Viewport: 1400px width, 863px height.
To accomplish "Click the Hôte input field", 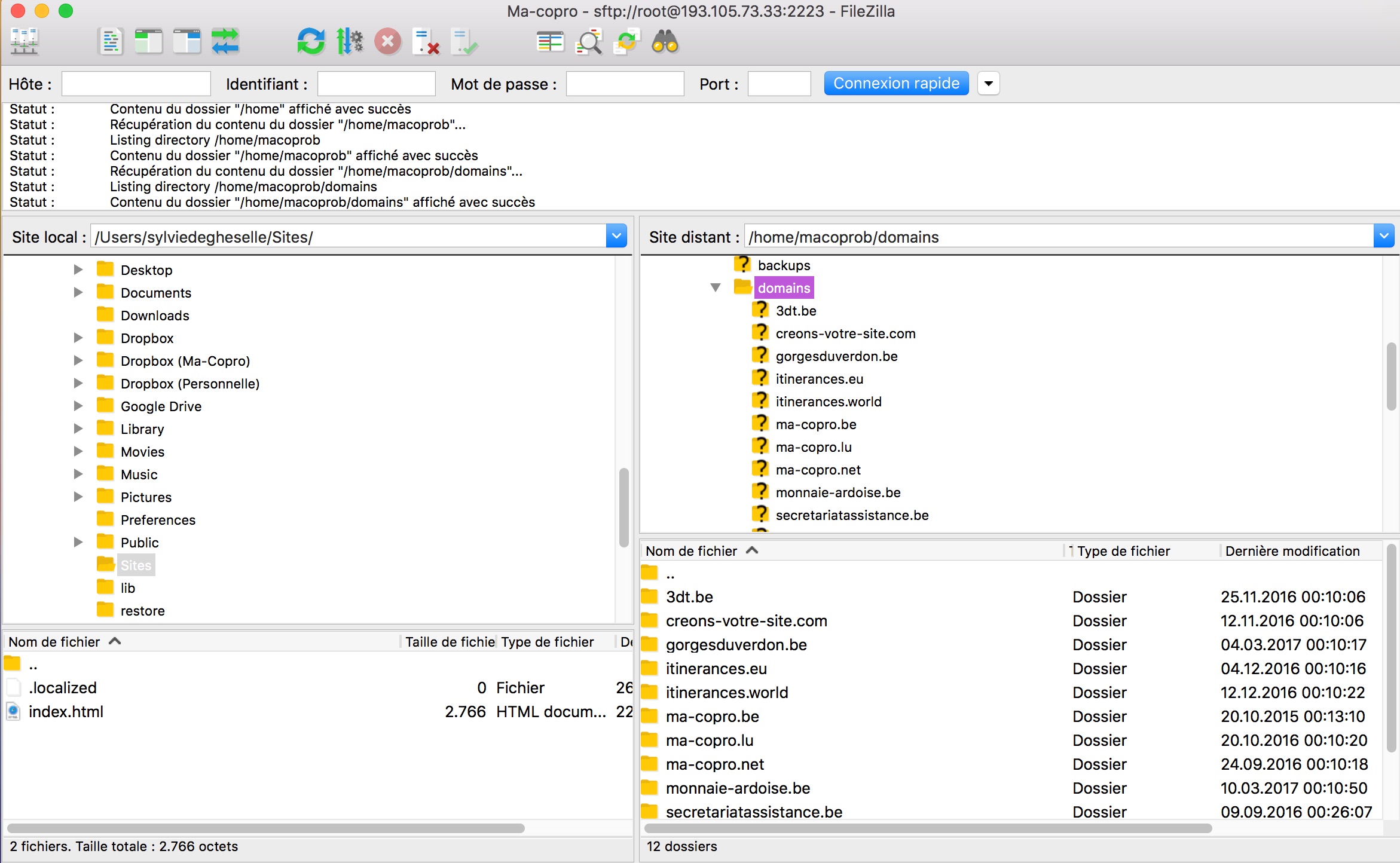I will coord(136,84).
